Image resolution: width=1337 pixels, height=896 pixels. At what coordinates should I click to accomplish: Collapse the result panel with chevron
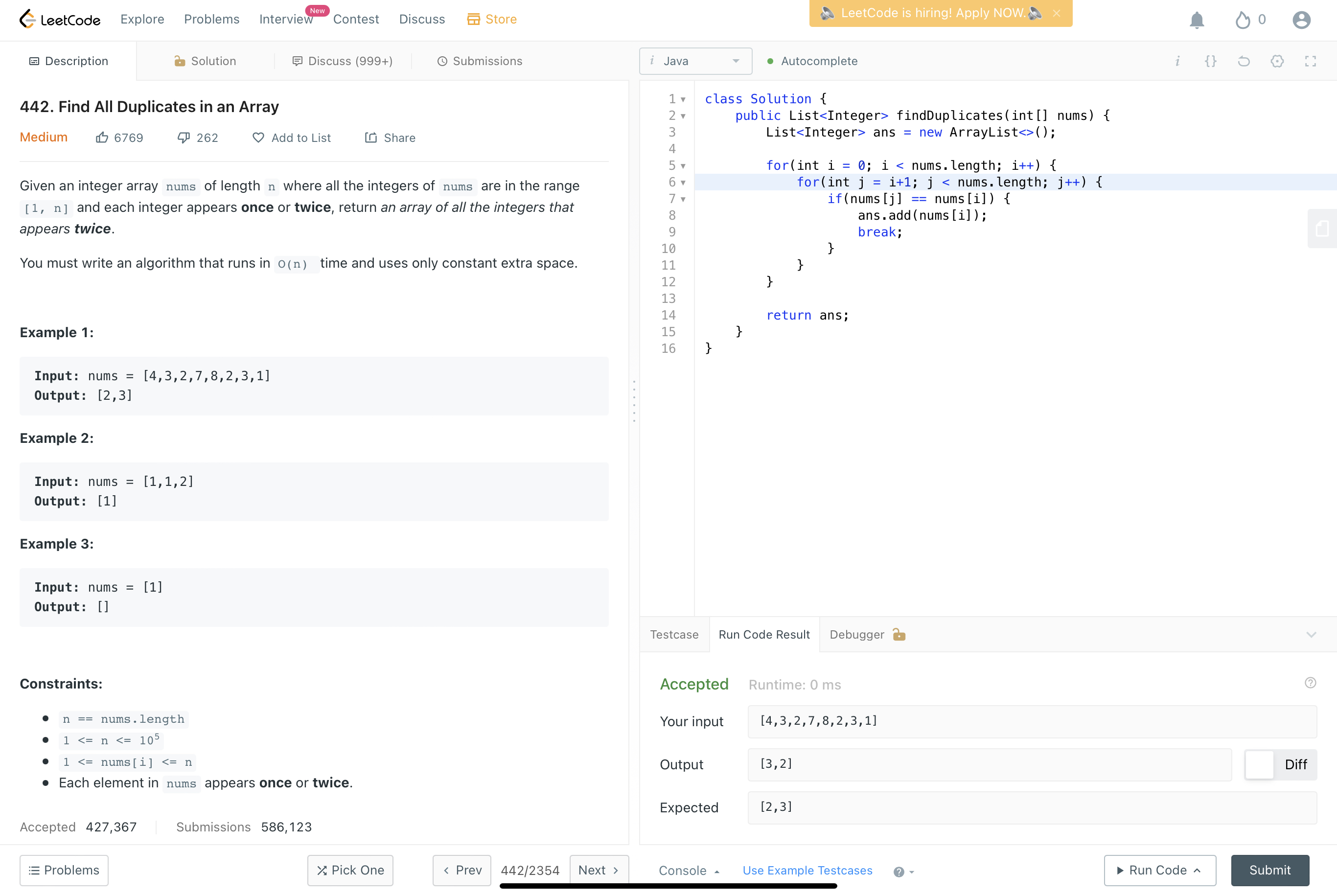click(x=1311, y=635)
